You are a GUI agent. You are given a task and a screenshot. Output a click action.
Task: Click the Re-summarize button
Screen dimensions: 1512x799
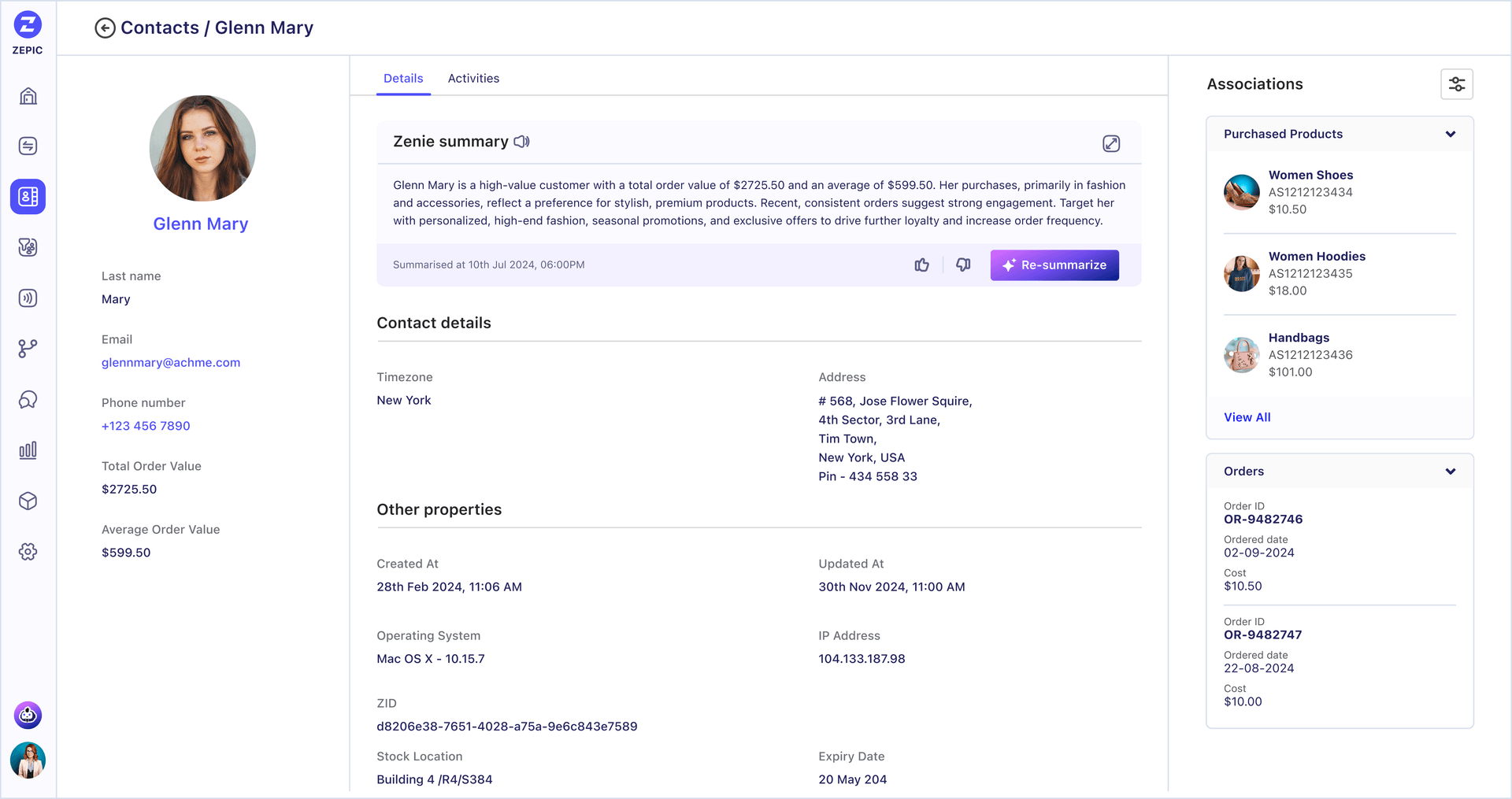(x=1054, y=265)
